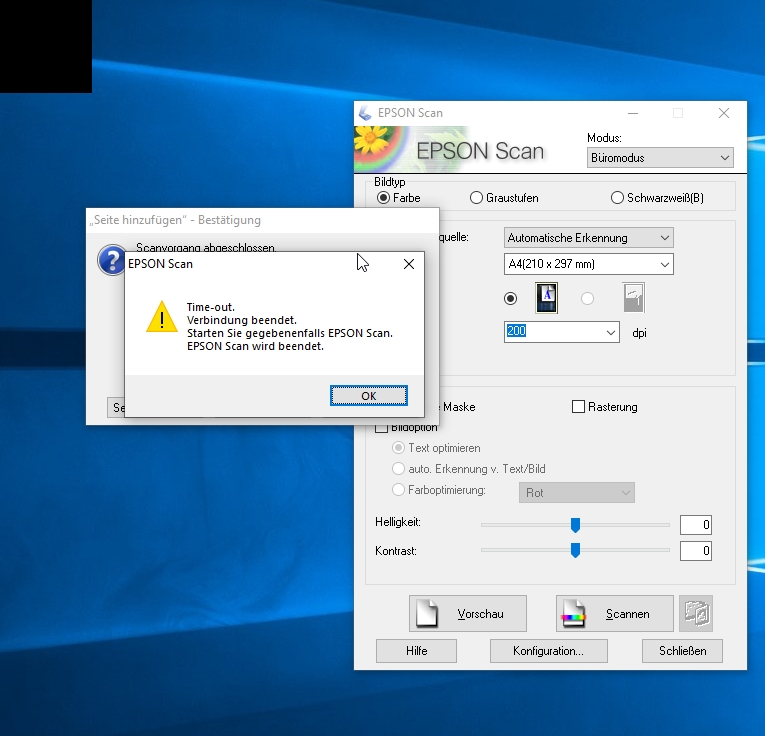Click the yellow warning triangle icon
The width and height of the screenshot is (765, 736).
[161, 317]
